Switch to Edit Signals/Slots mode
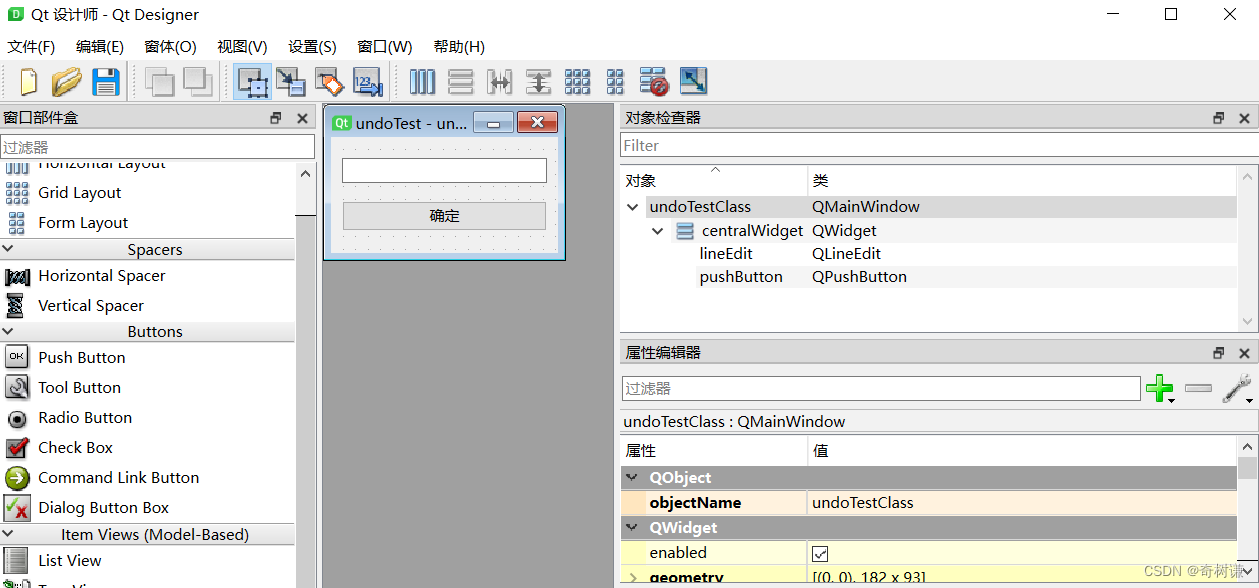 [291, 81]
